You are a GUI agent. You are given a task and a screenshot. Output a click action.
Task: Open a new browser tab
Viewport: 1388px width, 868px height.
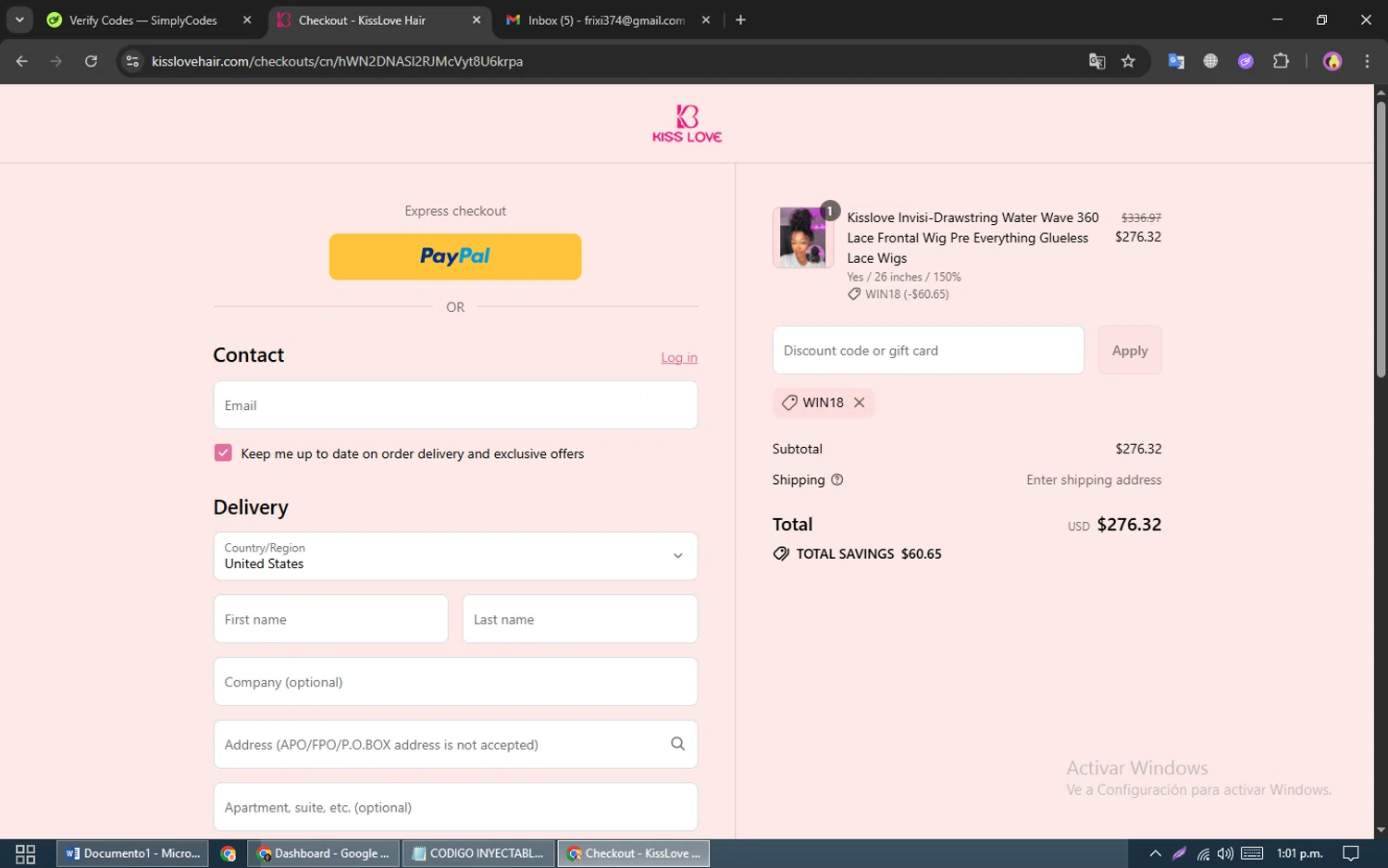[740, 20]
